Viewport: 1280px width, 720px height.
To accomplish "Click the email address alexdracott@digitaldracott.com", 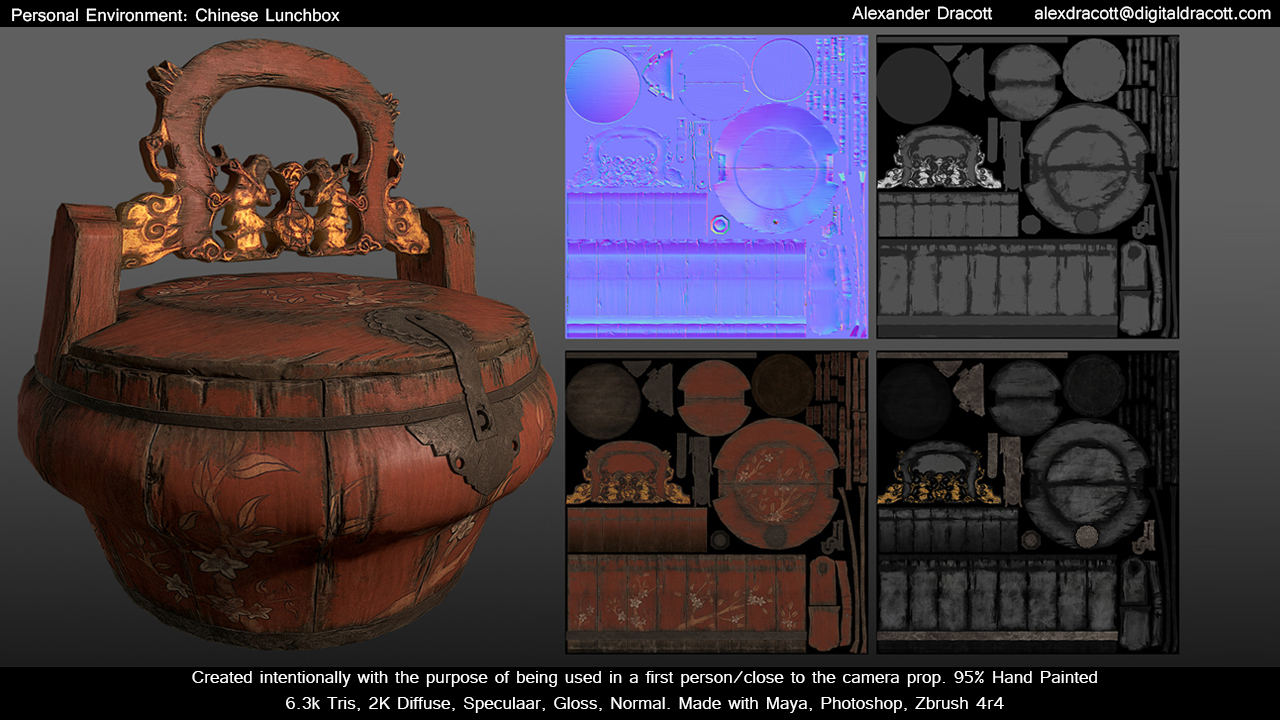I will (1152, 14).
